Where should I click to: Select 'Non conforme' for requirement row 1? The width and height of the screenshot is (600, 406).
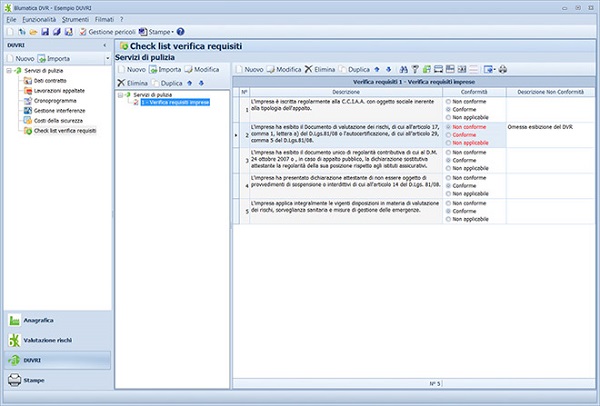(x=449, y=101)
